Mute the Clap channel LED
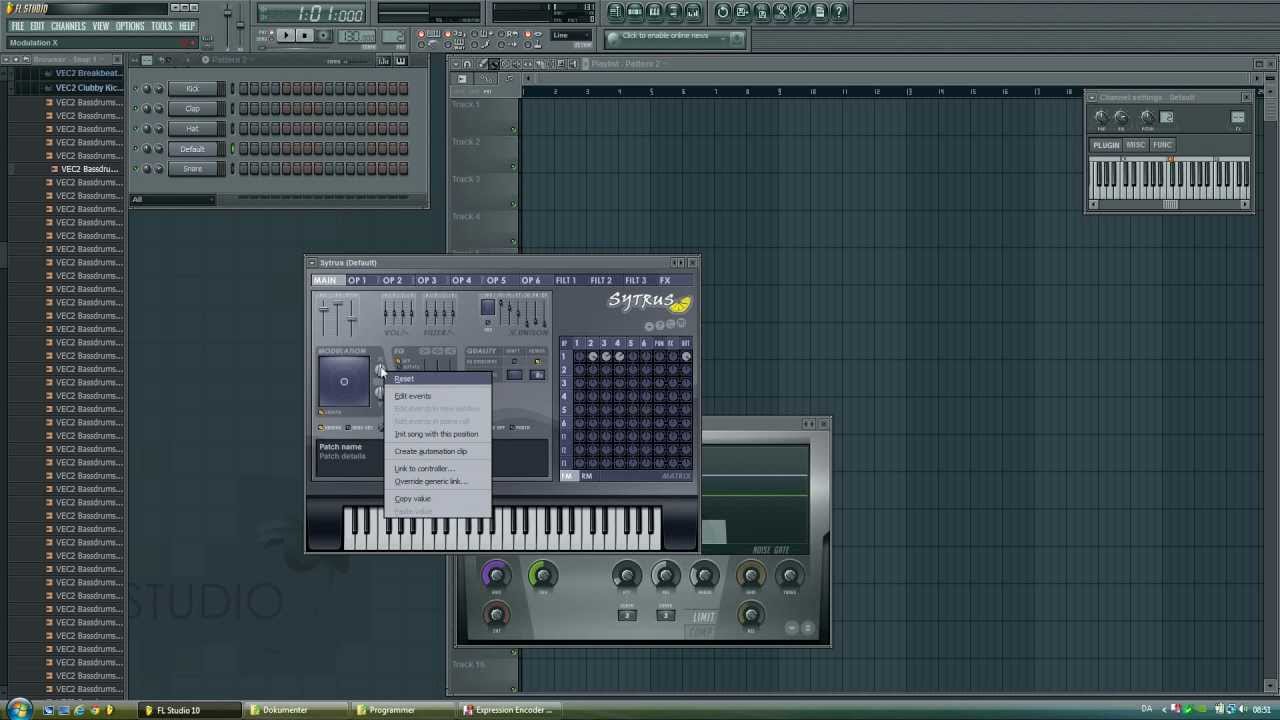The width and height of the screenshot is (1280, 720). [135, 109]
